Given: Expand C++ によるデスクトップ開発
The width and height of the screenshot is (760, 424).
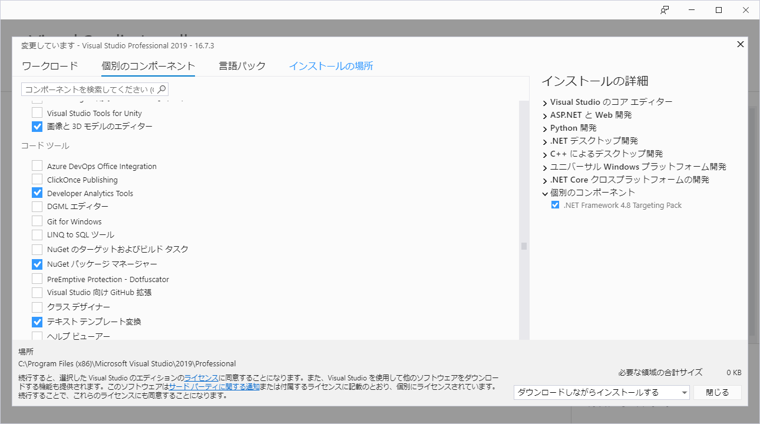Looking at the screenshot, I should [545, 155].
